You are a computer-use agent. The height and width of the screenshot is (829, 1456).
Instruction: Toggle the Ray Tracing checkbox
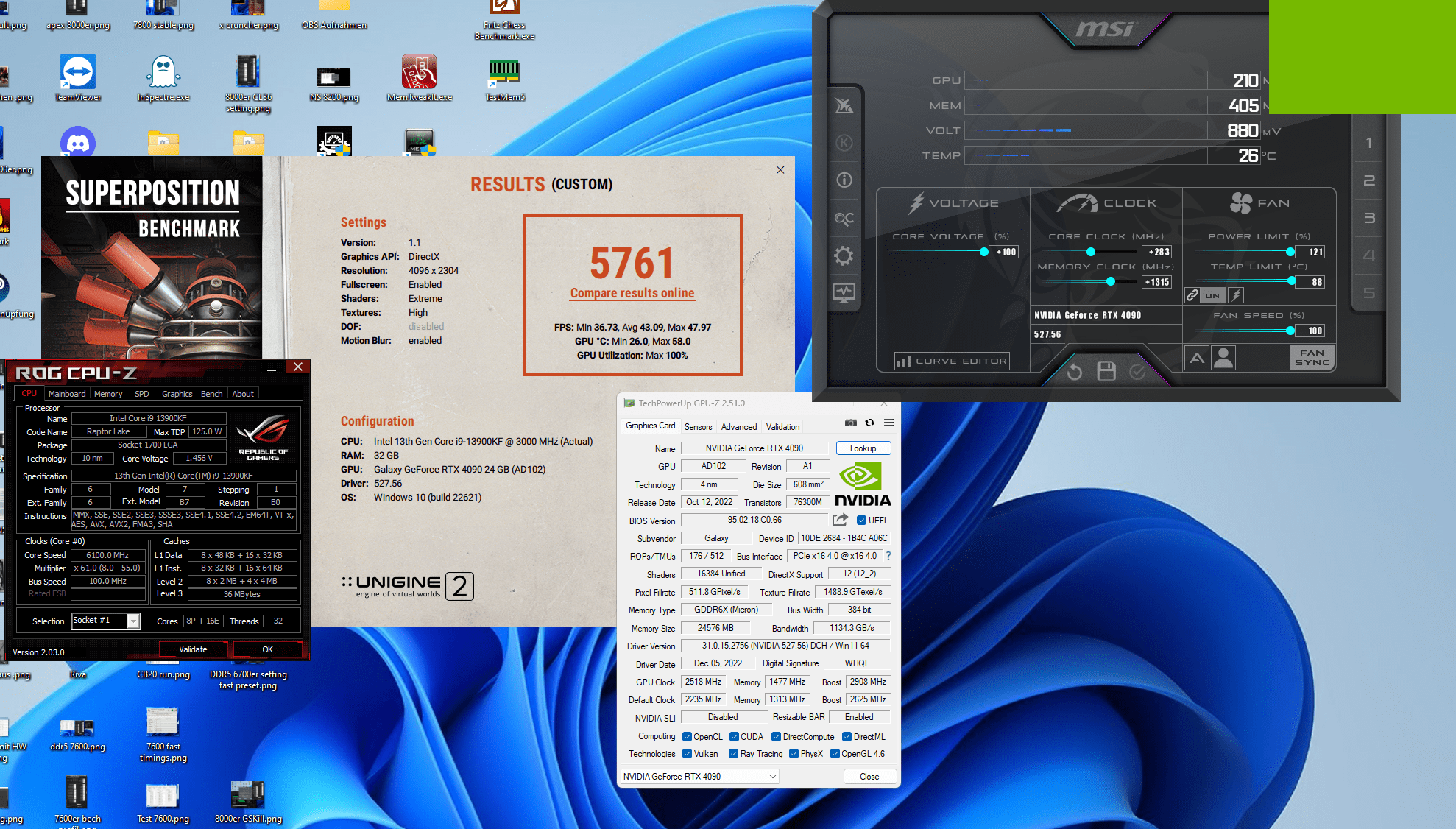coord(733,754)
